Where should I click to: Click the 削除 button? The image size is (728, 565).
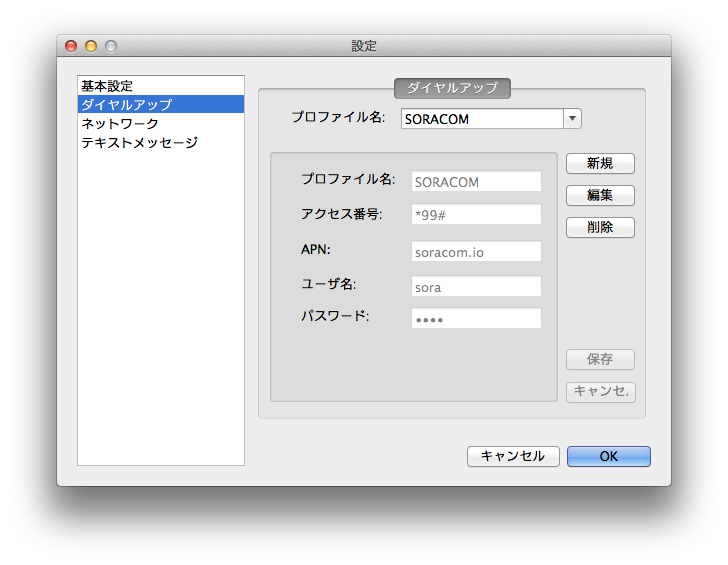coord(600,227)
